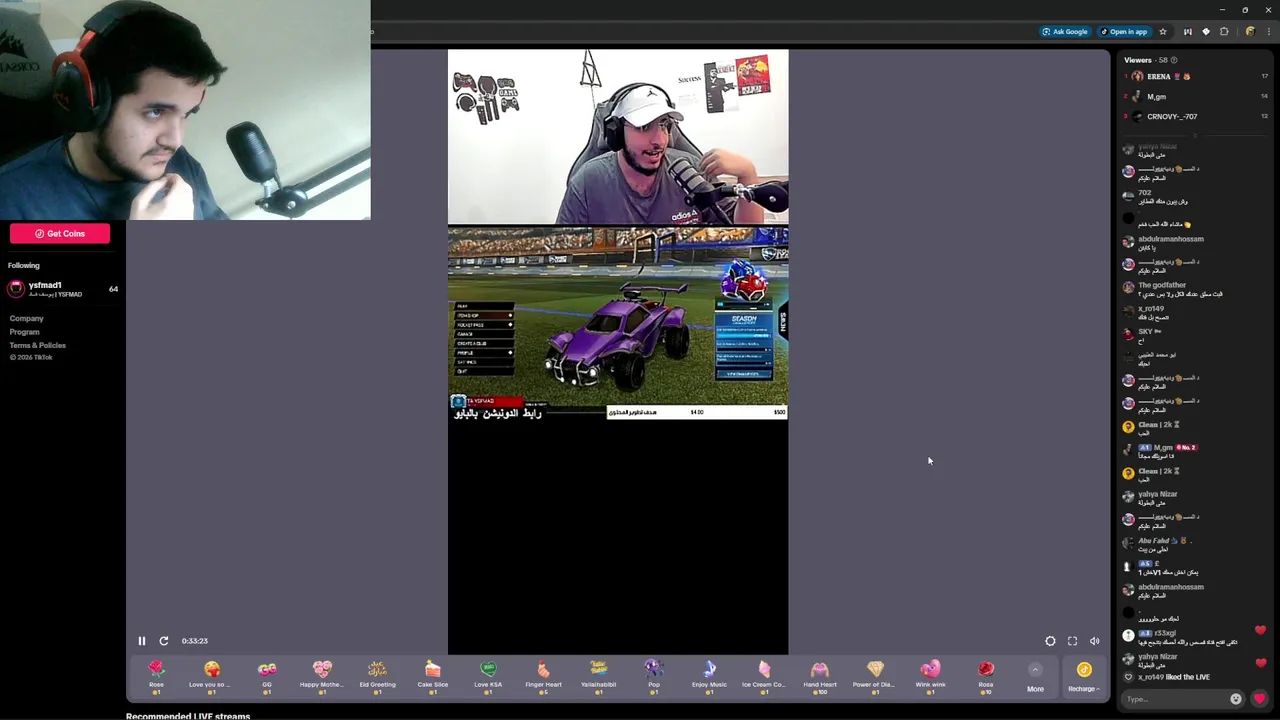Click commenter abdulramanhossam near chat top

pyautogui.click(x=1171, y=239)
